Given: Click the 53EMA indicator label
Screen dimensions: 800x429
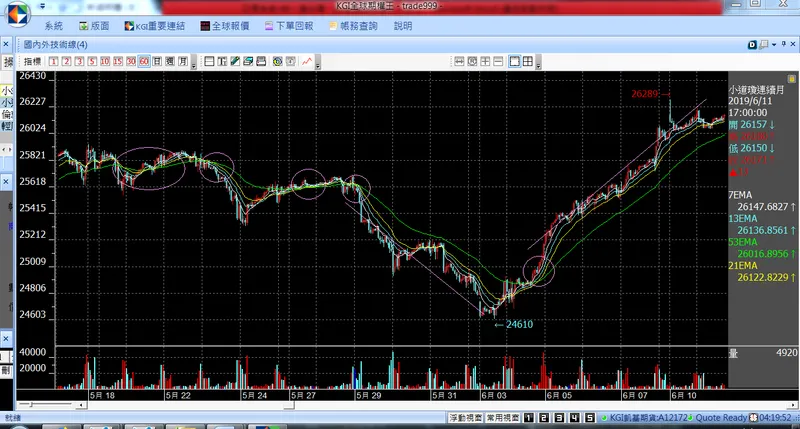Looking at the screenshot, I should click(743, 242).
